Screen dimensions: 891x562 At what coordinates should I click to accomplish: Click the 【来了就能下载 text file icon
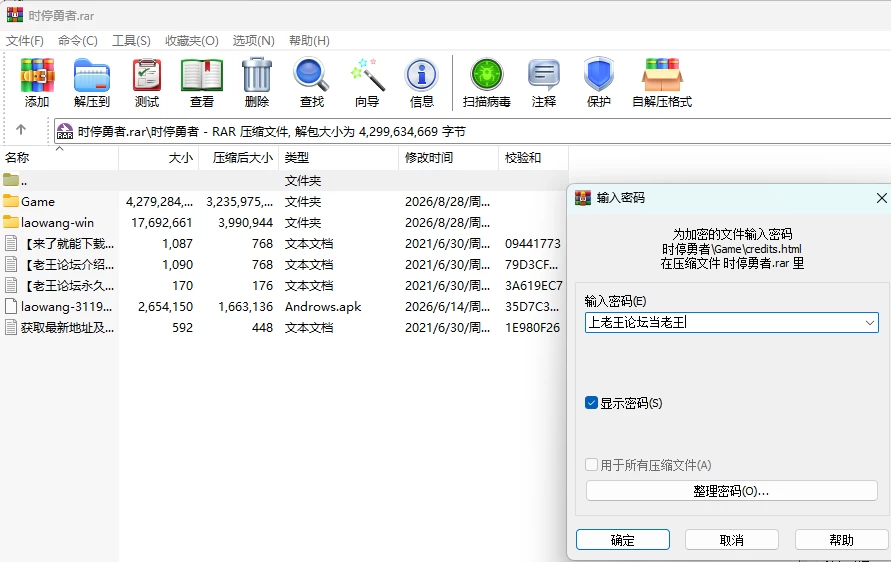[11, 243]
